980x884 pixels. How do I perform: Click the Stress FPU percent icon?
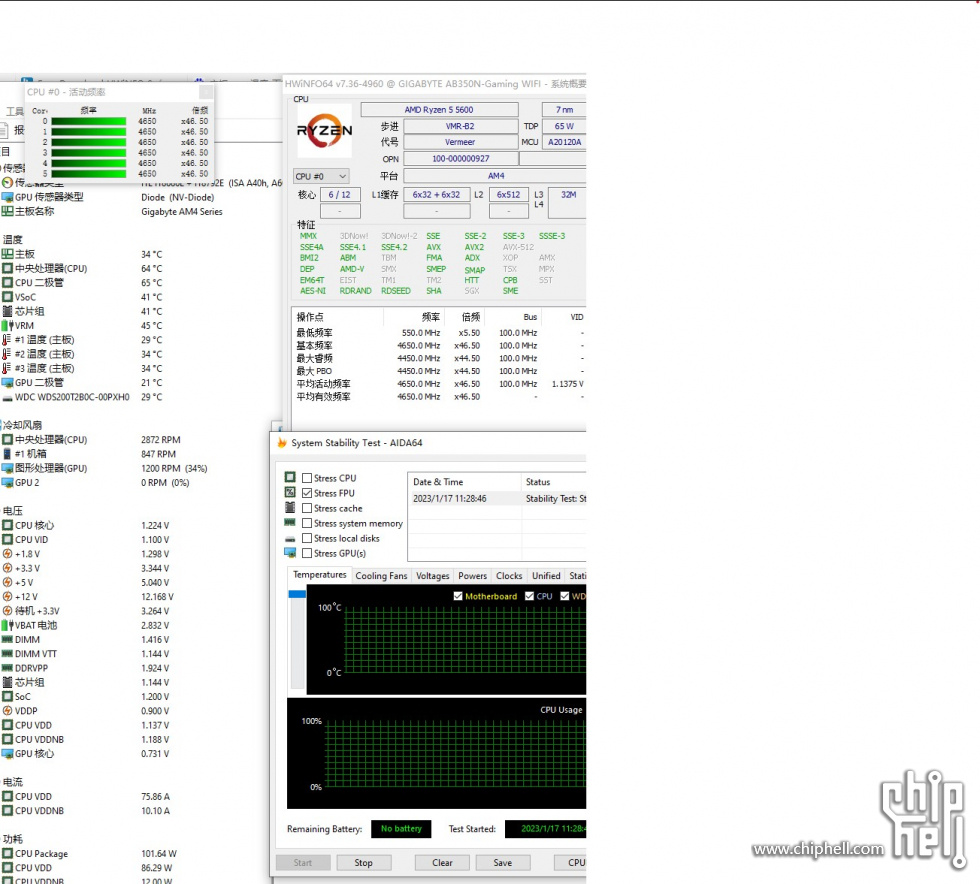click(290, 493)
